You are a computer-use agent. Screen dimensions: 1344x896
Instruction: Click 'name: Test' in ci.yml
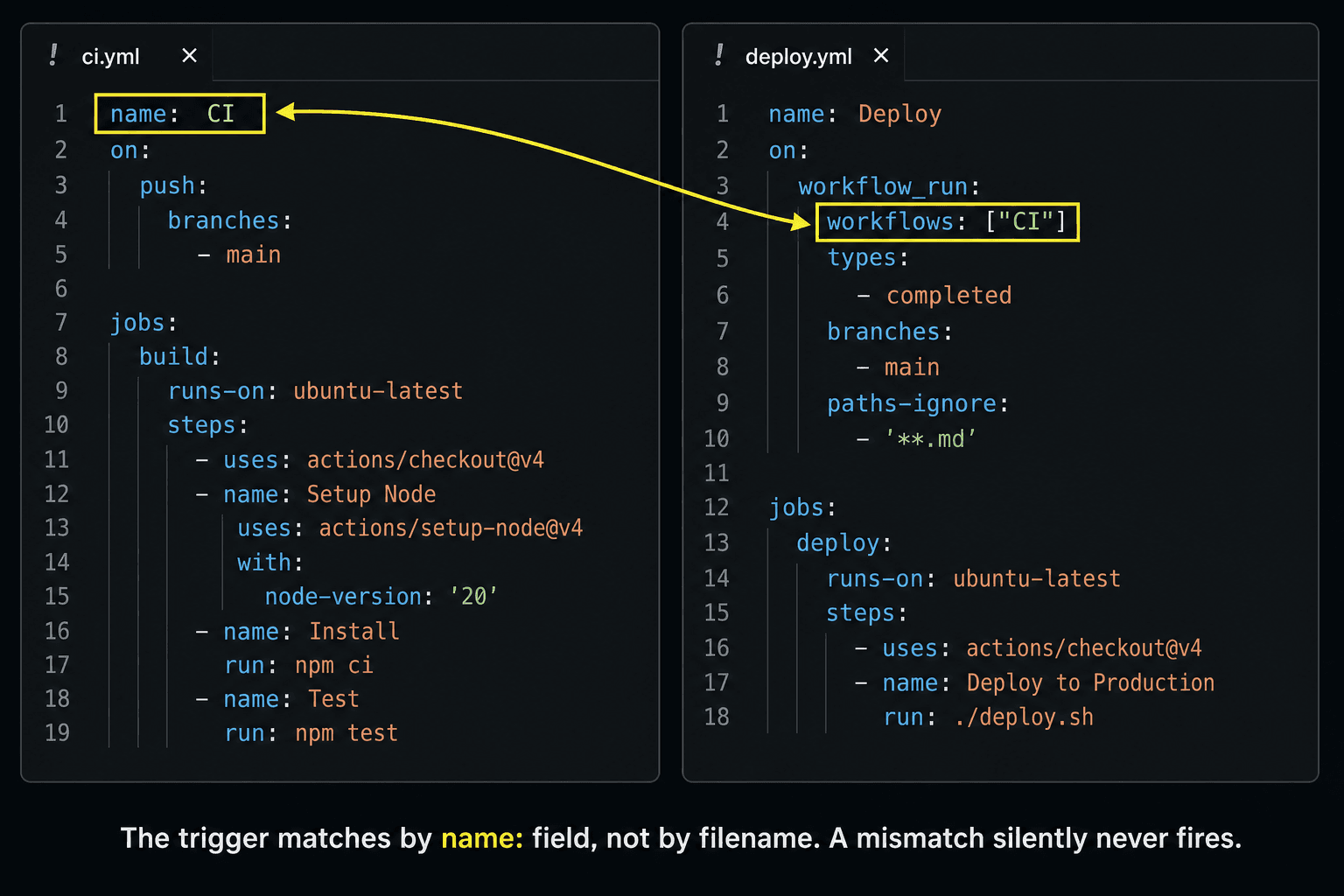(291, 699)
